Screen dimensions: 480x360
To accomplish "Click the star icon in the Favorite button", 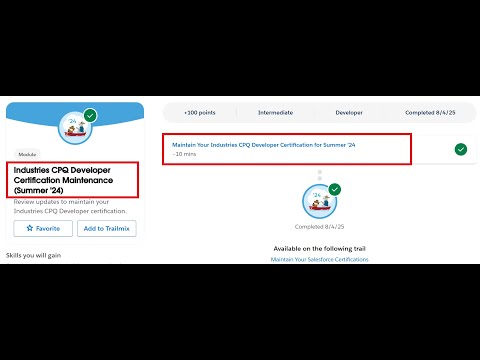I will [30, 228].
